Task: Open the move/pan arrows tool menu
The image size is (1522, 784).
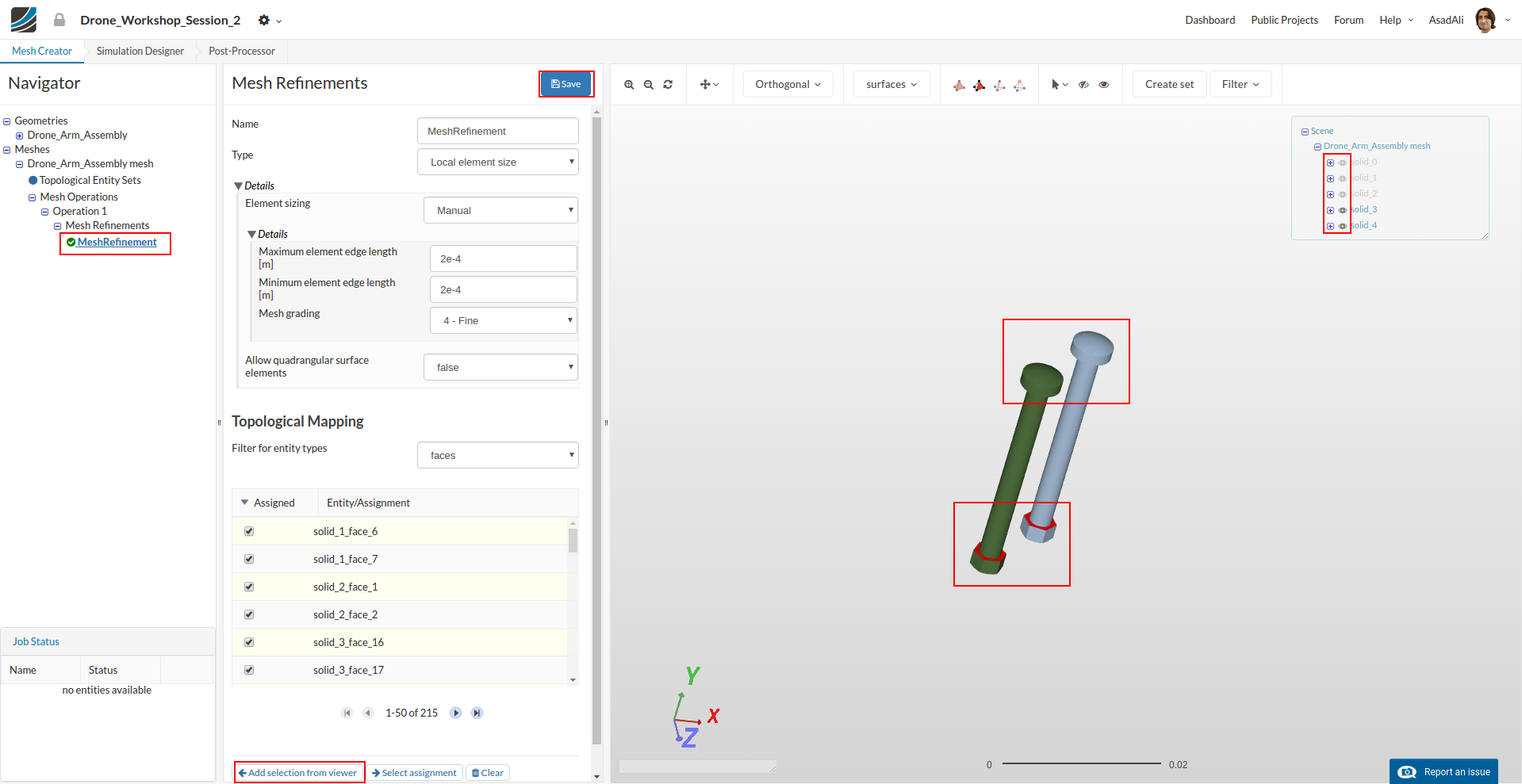Action: [709, 84]
